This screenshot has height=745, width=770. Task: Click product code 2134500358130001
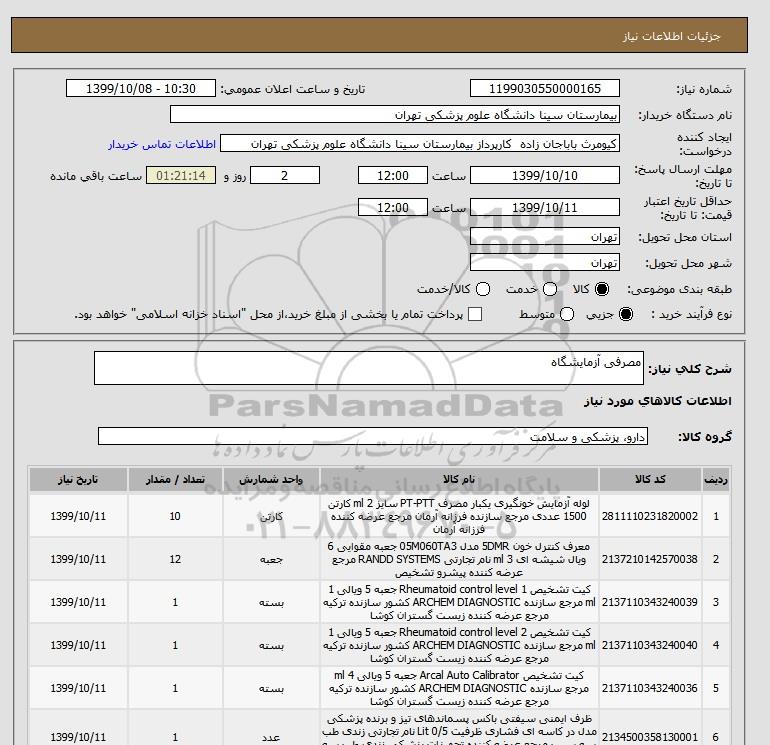click(650, 737)
